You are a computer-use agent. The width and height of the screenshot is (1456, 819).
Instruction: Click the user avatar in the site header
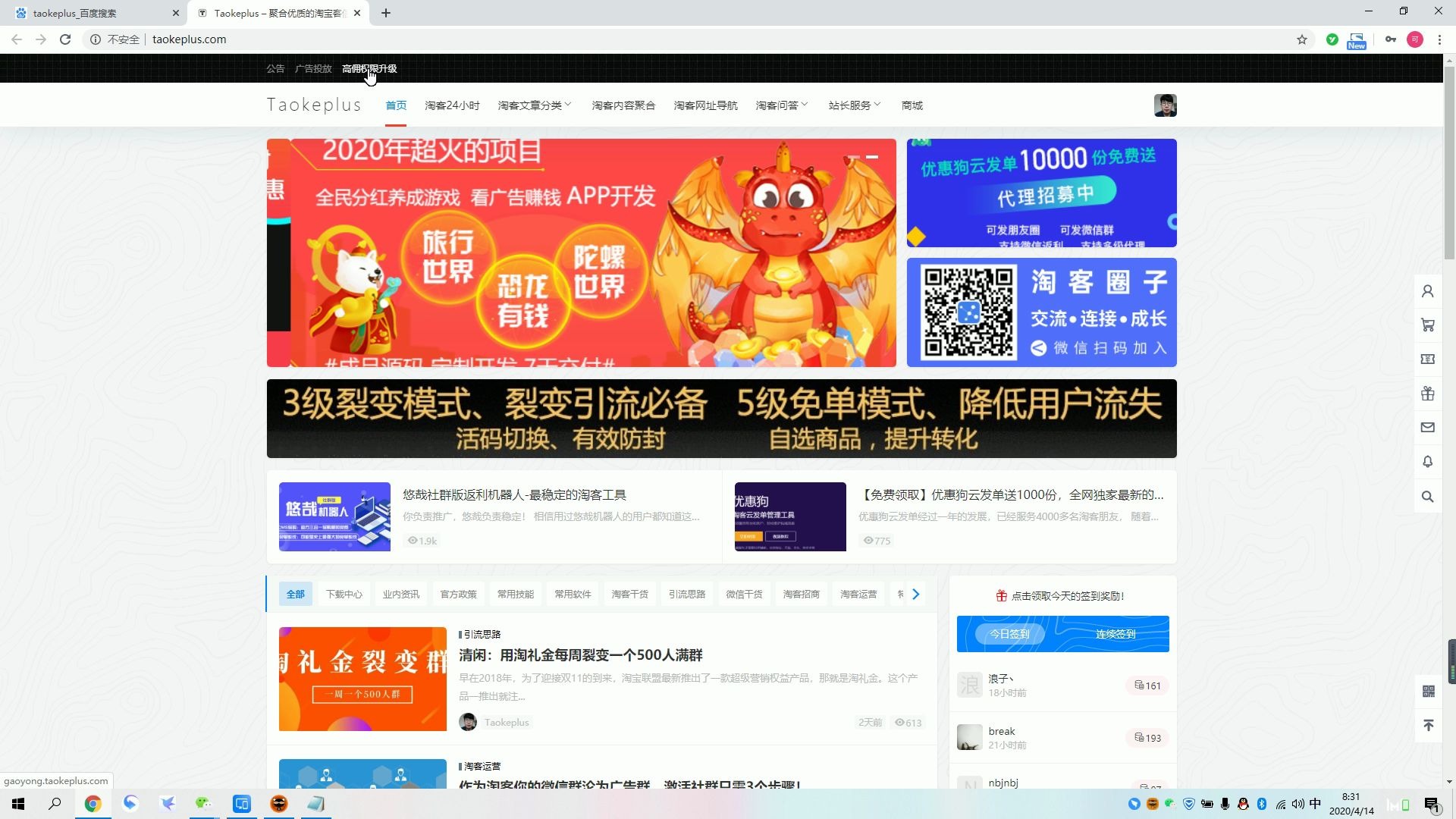click(1165, 105)
